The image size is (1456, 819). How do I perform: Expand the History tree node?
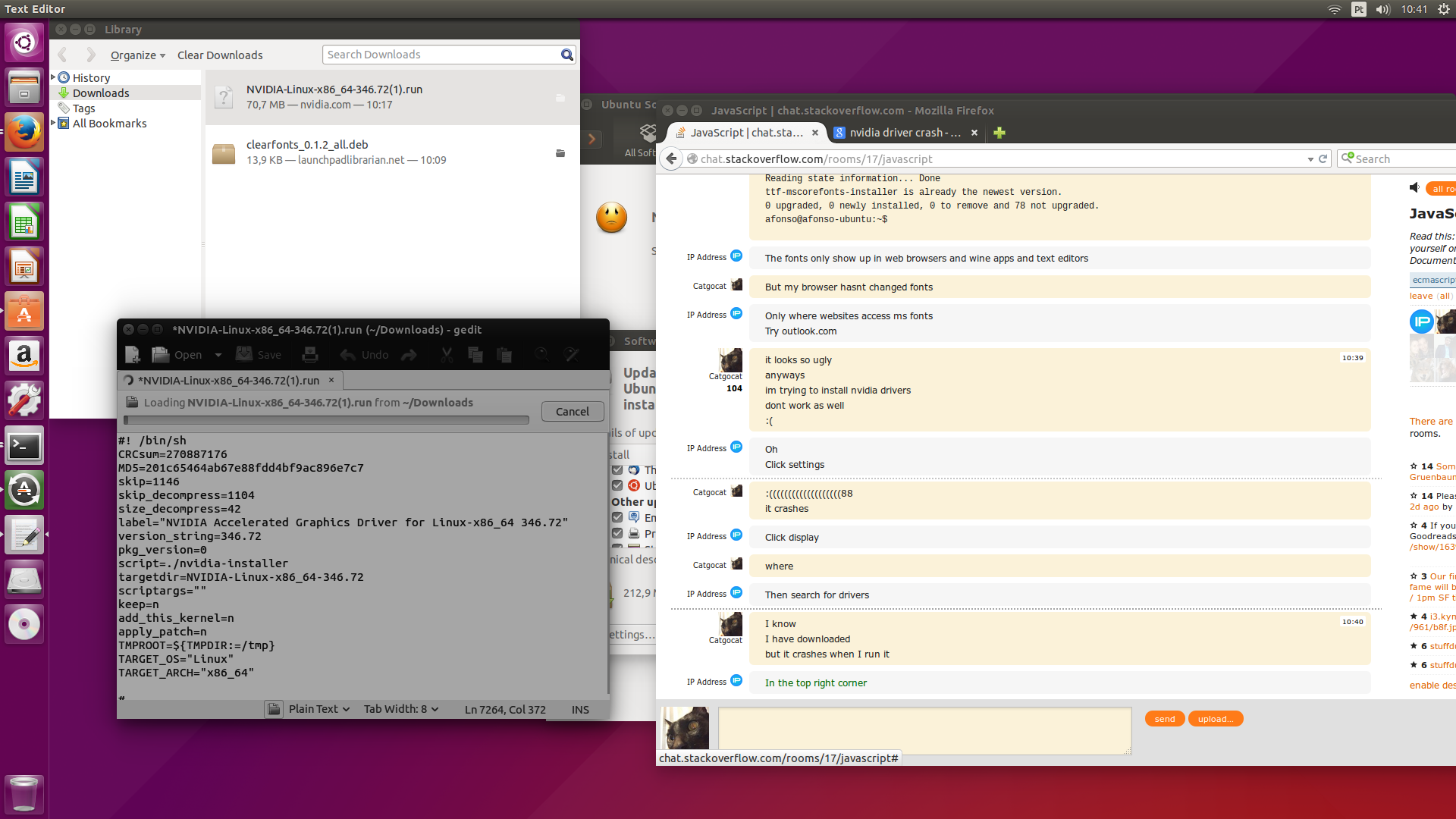[53, 77]
